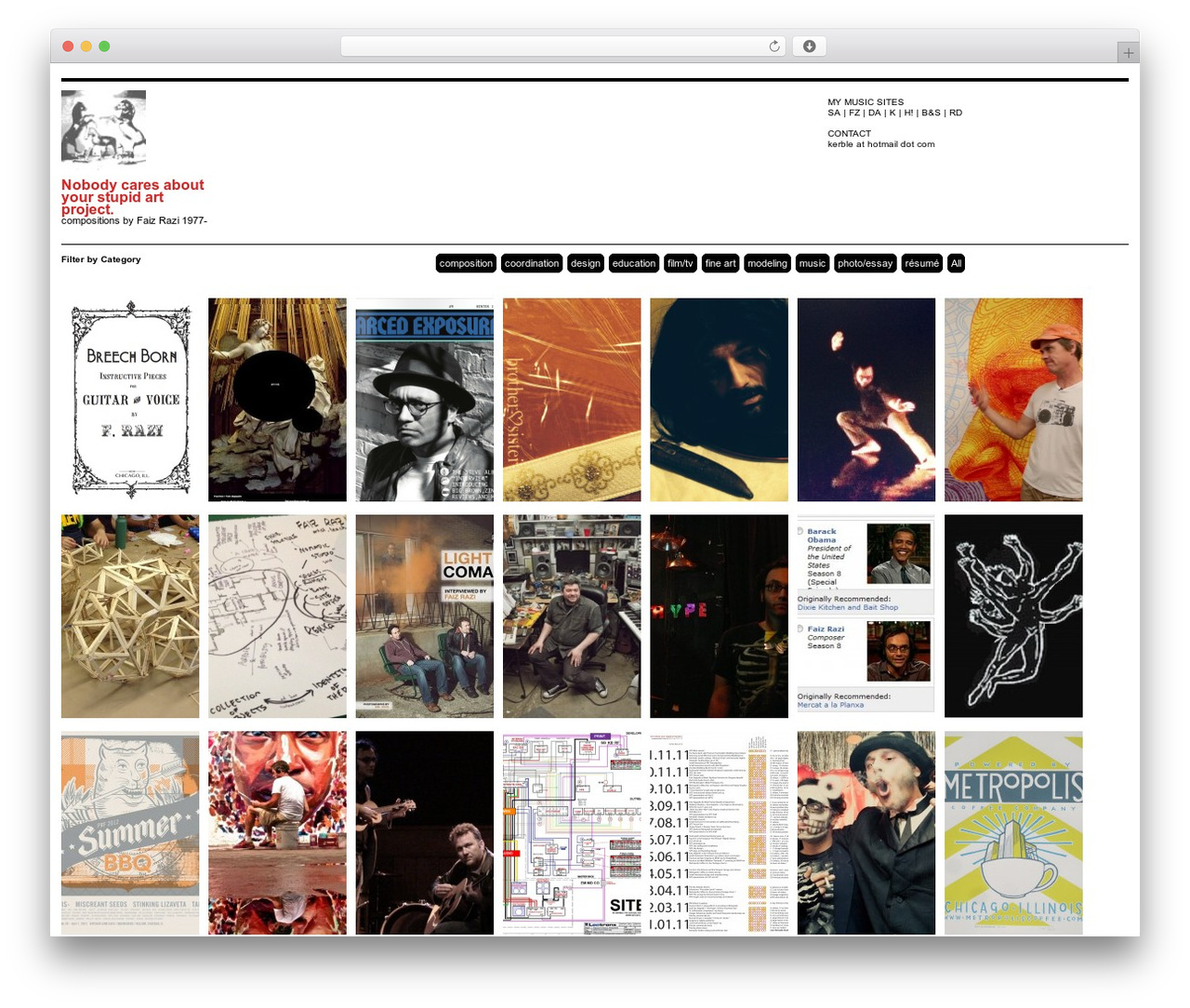Open the FZ music site link
The image size is (1190, 1008).
854,113
